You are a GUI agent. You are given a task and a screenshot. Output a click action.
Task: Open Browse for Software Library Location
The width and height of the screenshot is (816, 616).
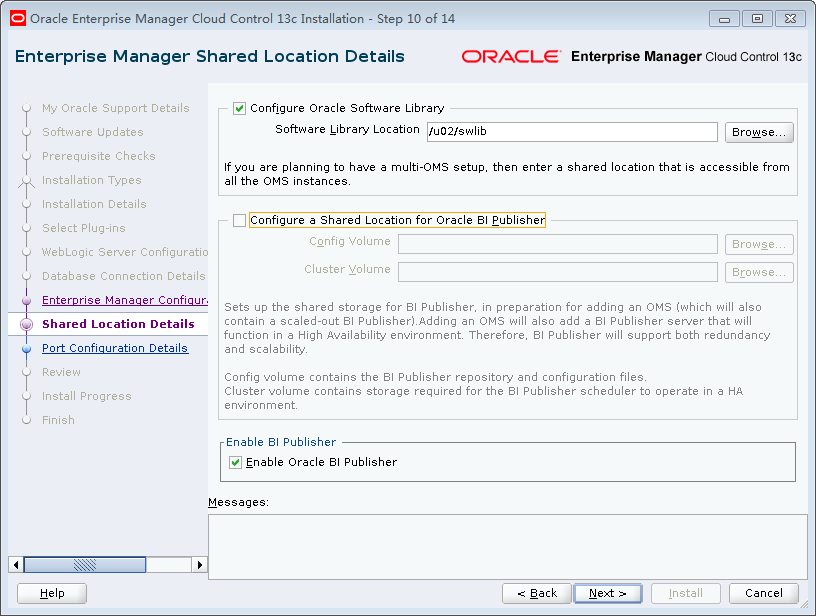[761, 132]
